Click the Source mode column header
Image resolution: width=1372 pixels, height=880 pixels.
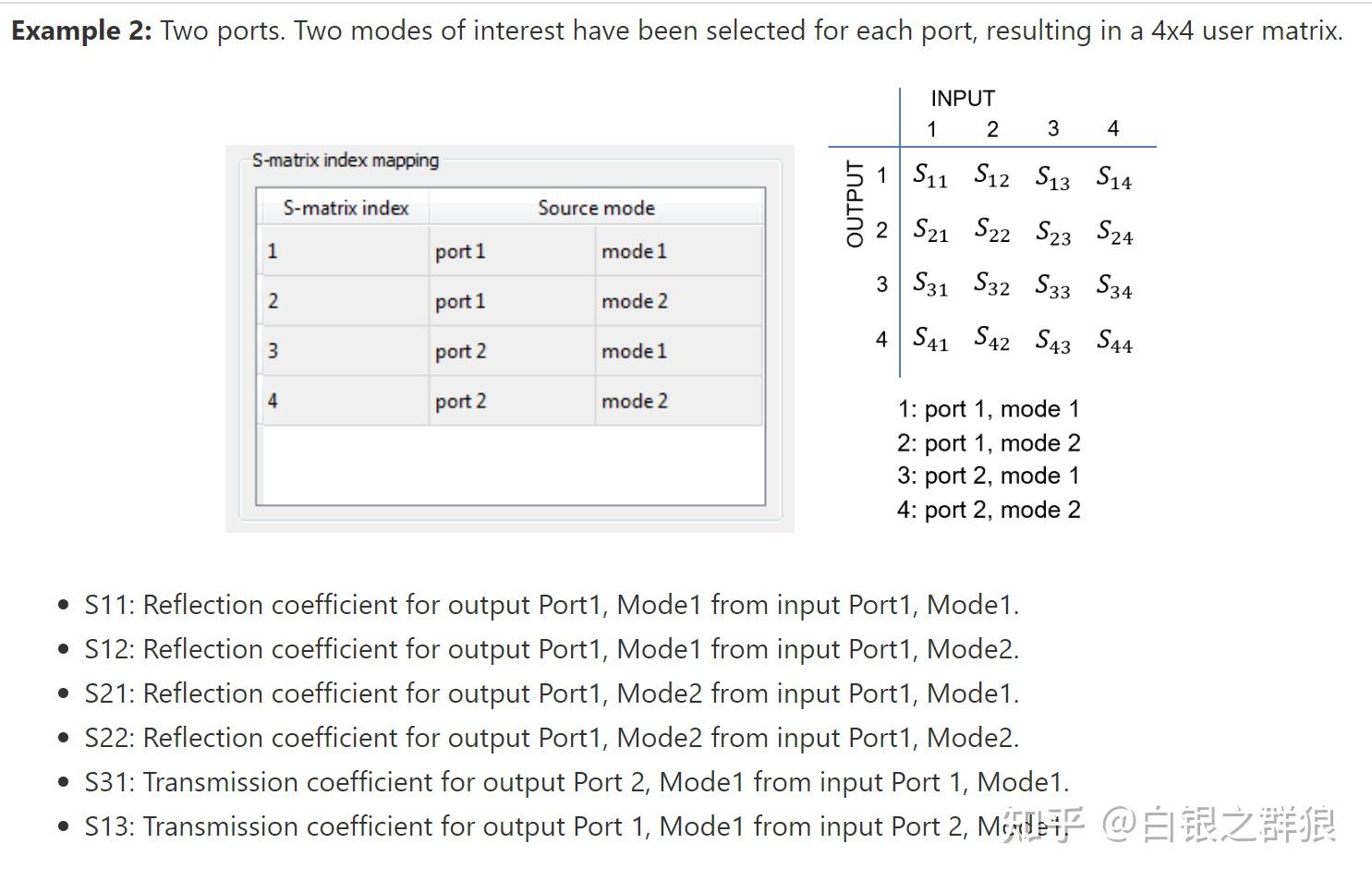pyautogui.click(x=596, y=208)
